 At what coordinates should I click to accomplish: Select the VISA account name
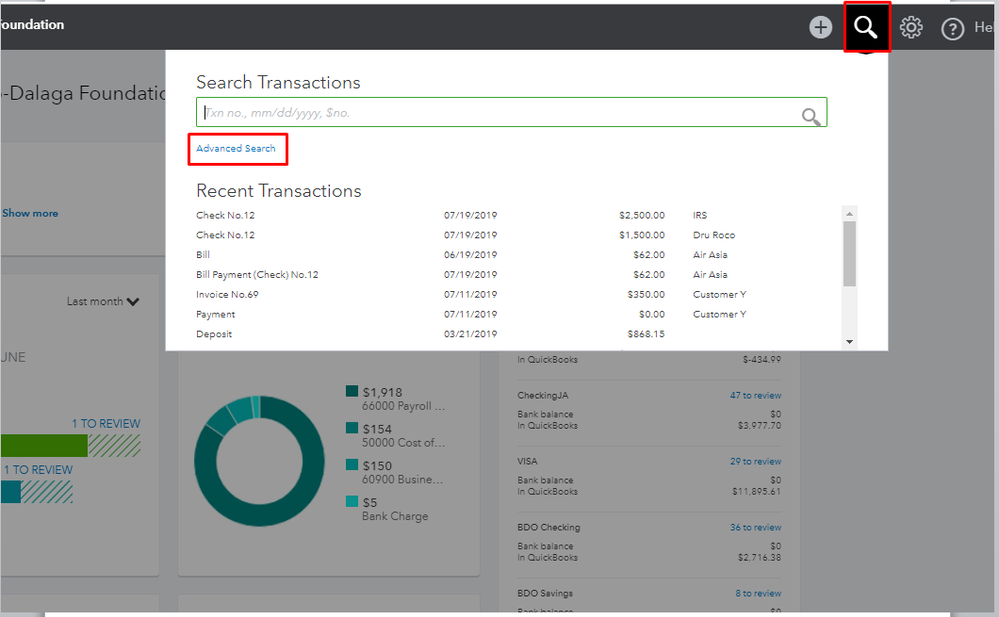(527, 461)
